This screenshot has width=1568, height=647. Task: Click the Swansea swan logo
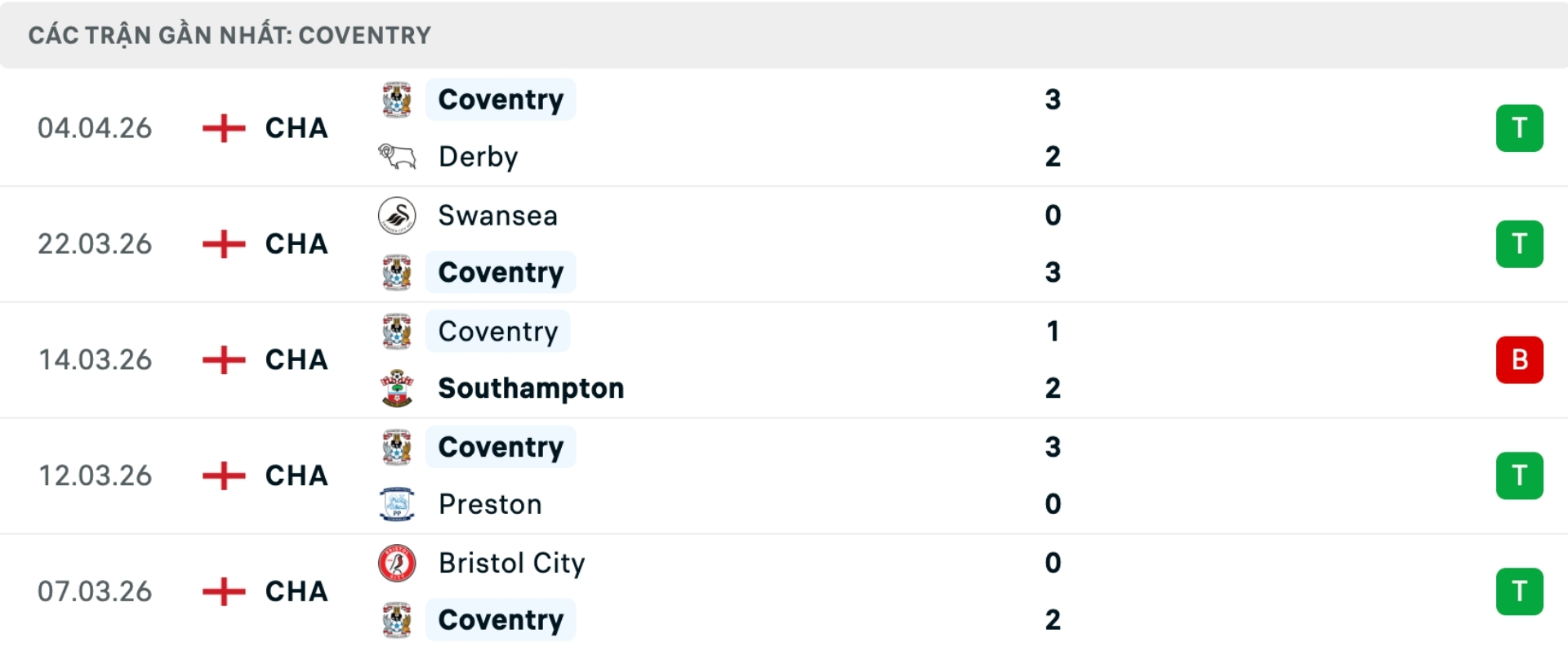(x=397, y=216)
